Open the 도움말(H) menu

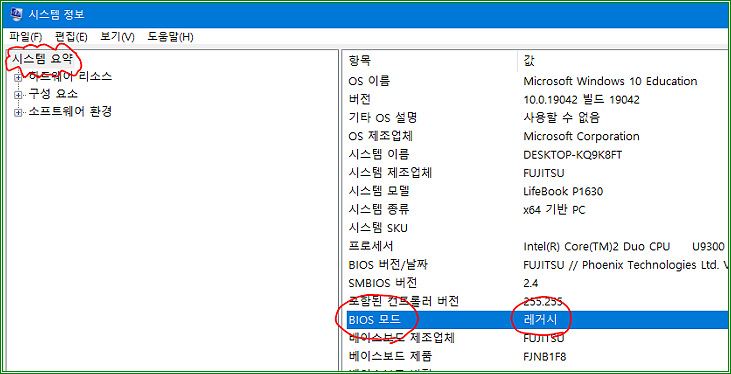170,37
